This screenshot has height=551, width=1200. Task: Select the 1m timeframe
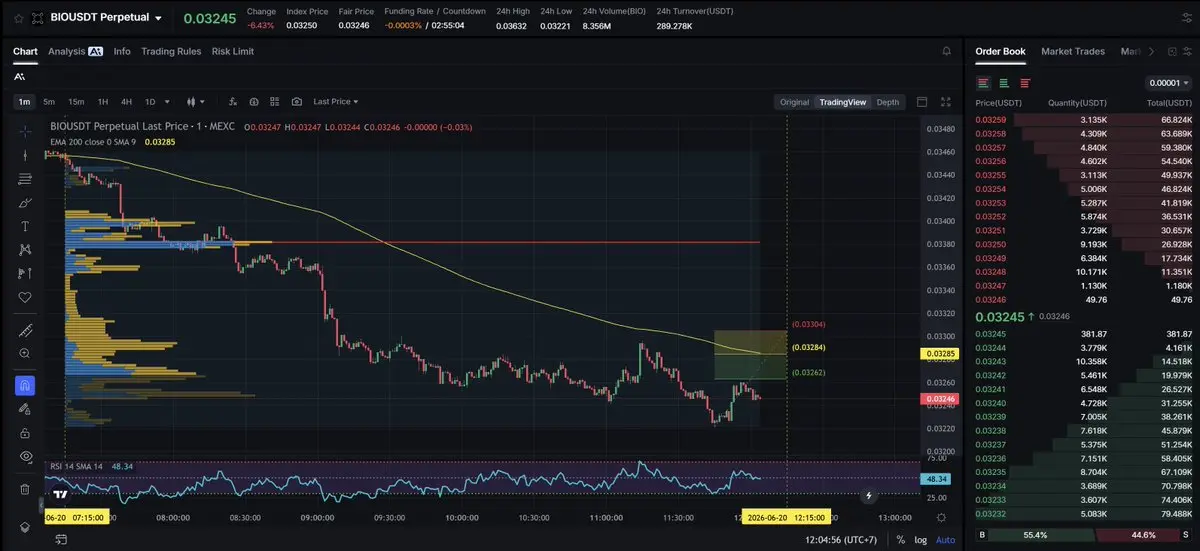point(24,102)
